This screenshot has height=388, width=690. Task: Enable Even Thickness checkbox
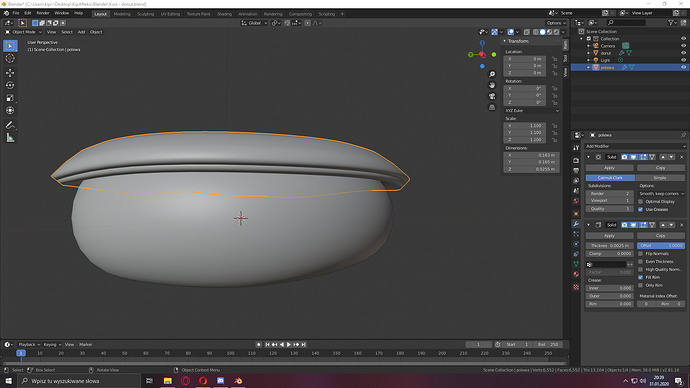click(x=640, y=262)
